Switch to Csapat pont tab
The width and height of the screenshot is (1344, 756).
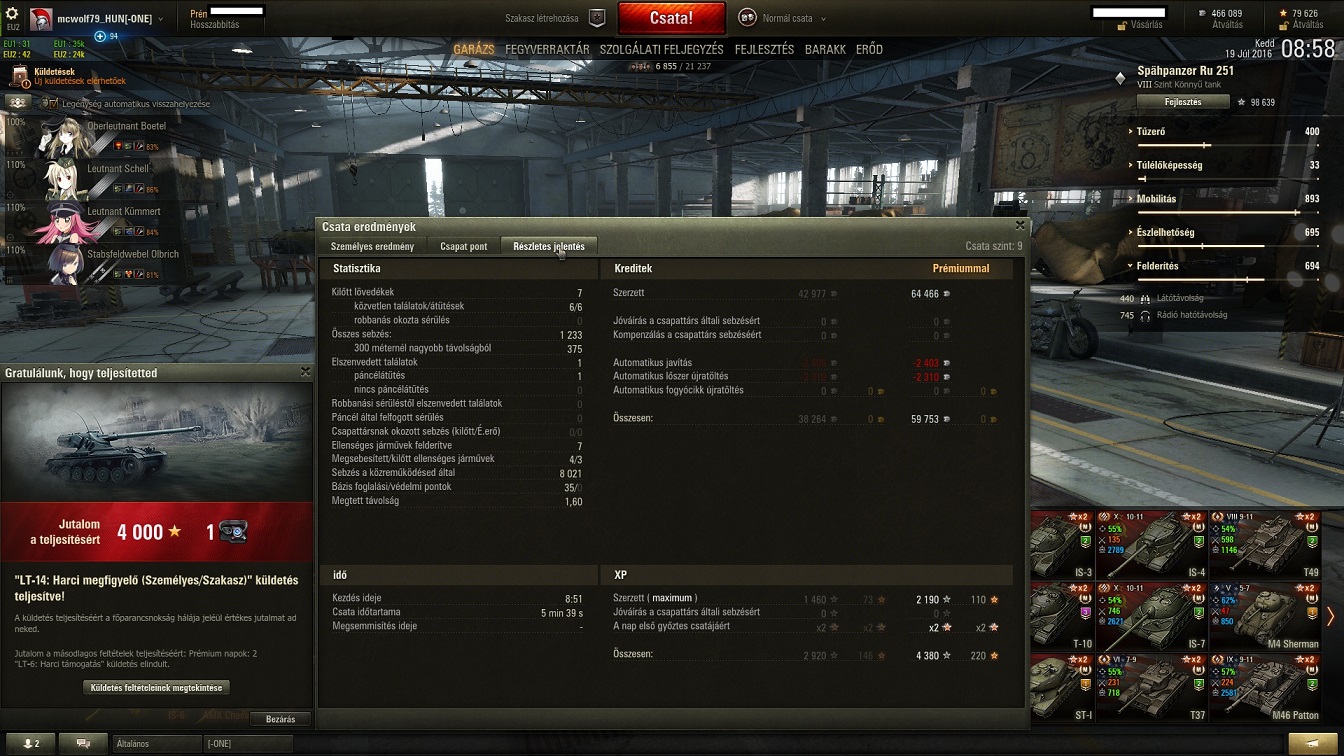pos(464,246)
